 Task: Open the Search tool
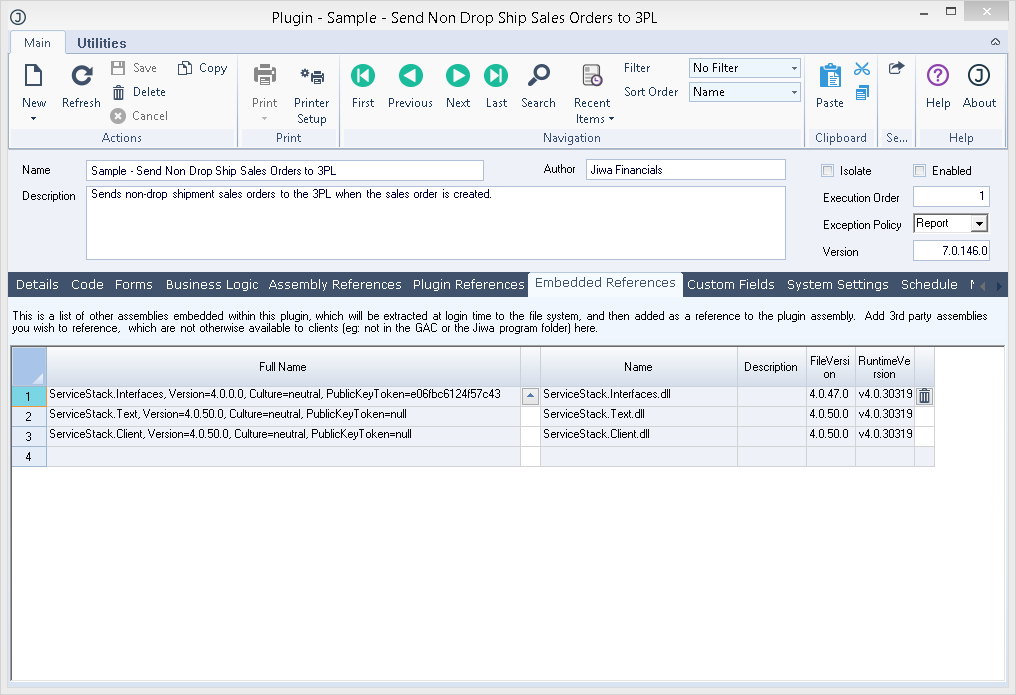pyautogui.click(x=538, y=77)
